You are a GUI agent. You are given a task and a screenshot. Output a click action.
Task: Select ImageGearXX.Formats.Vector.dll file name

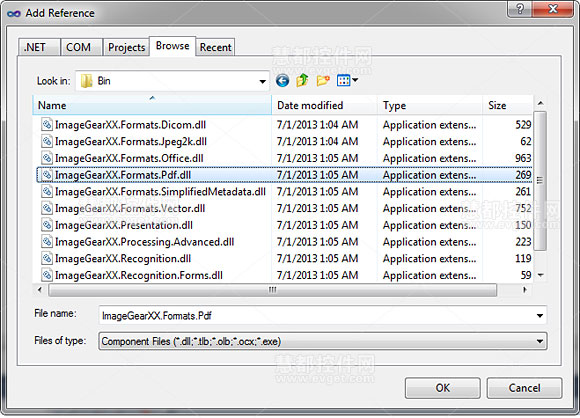click(x=130, y=208)
